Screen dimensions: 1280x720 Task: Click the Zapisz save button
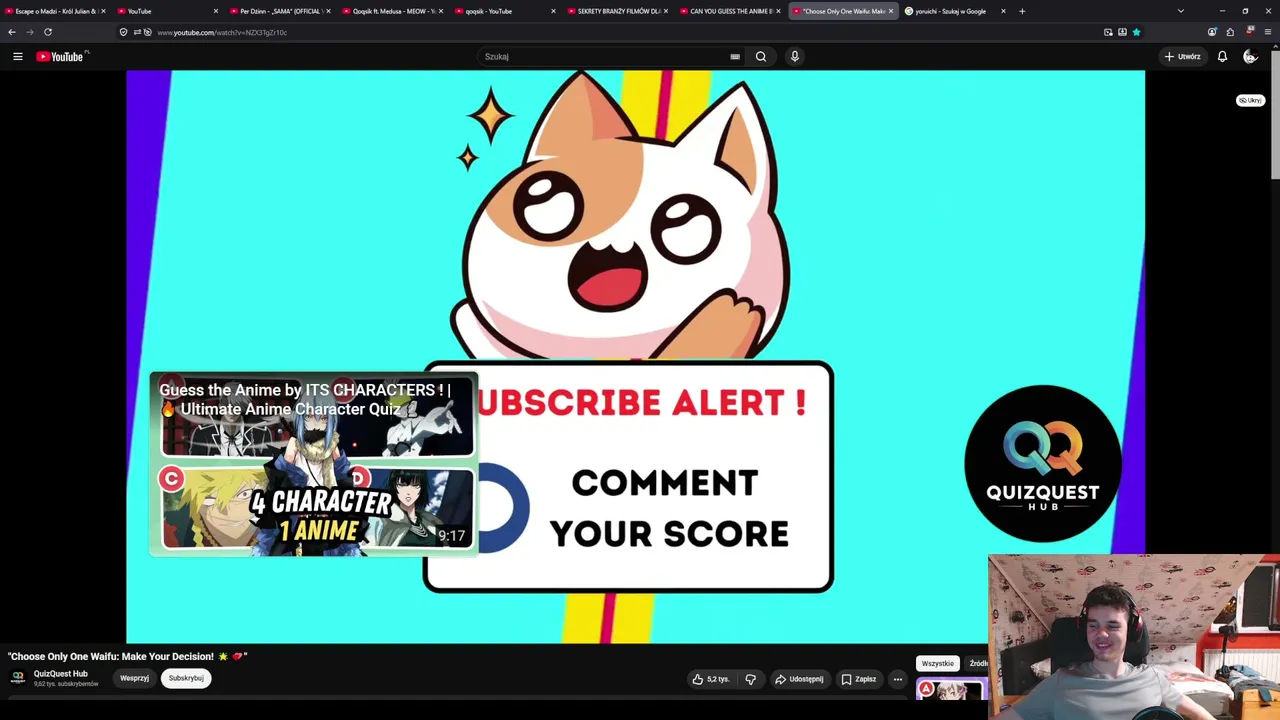[859, 679]
